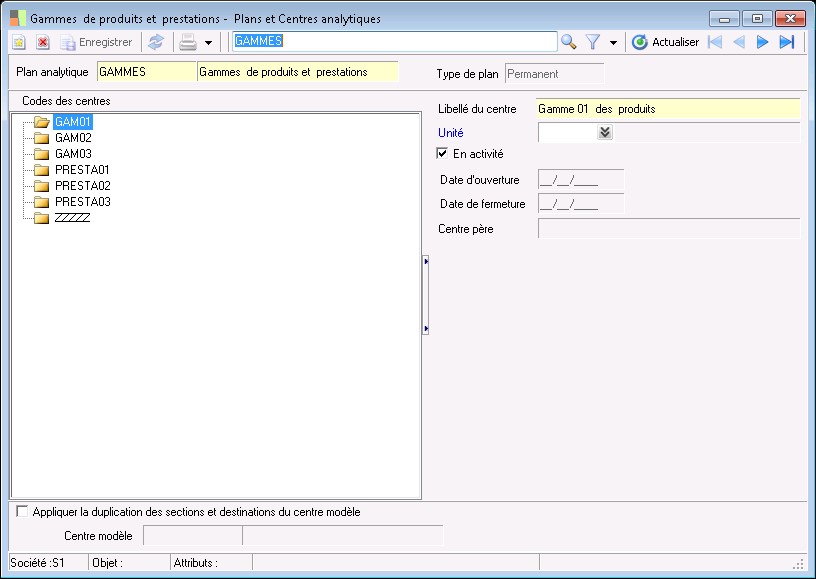
Task: Go to the next record arrow
Action: pos(762,42)
